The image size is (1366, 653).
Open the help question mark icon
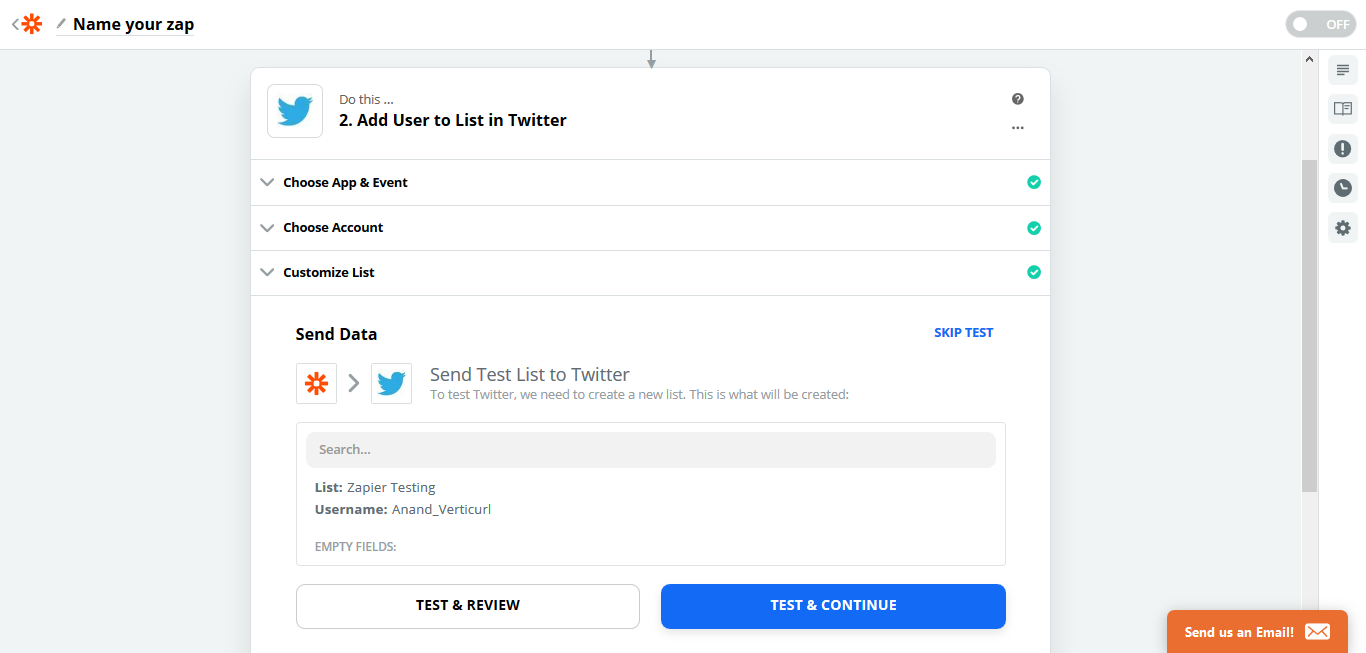[1018, 99]
